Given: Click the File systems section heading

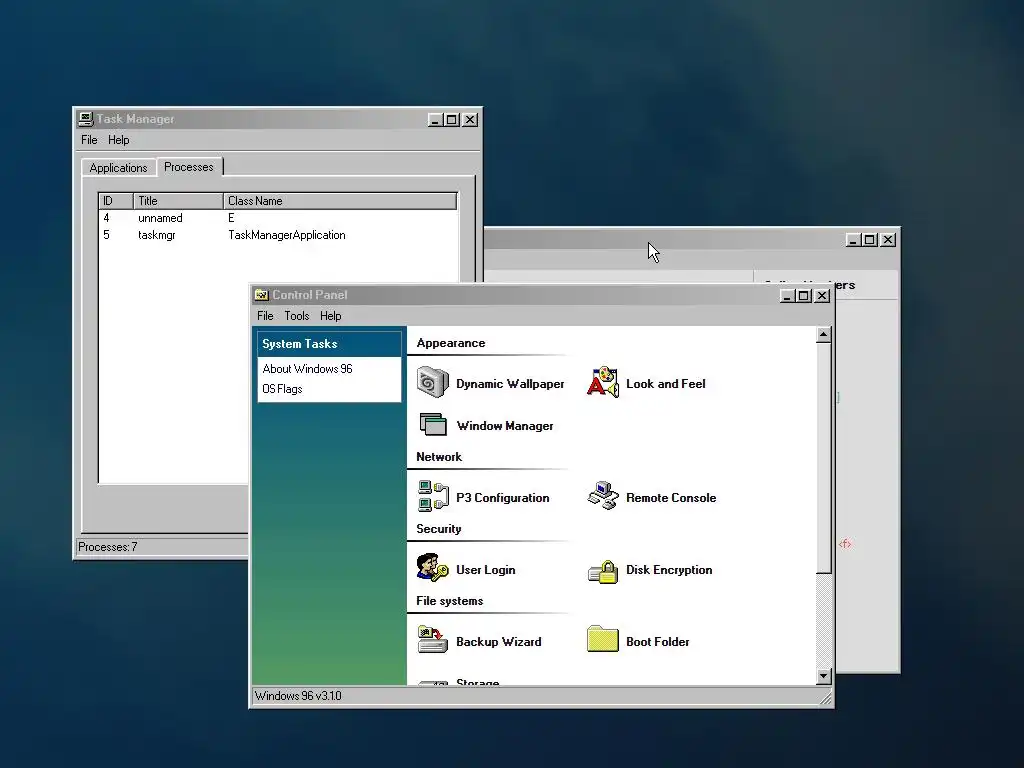Looking at the screenshot, I should 449,600.
